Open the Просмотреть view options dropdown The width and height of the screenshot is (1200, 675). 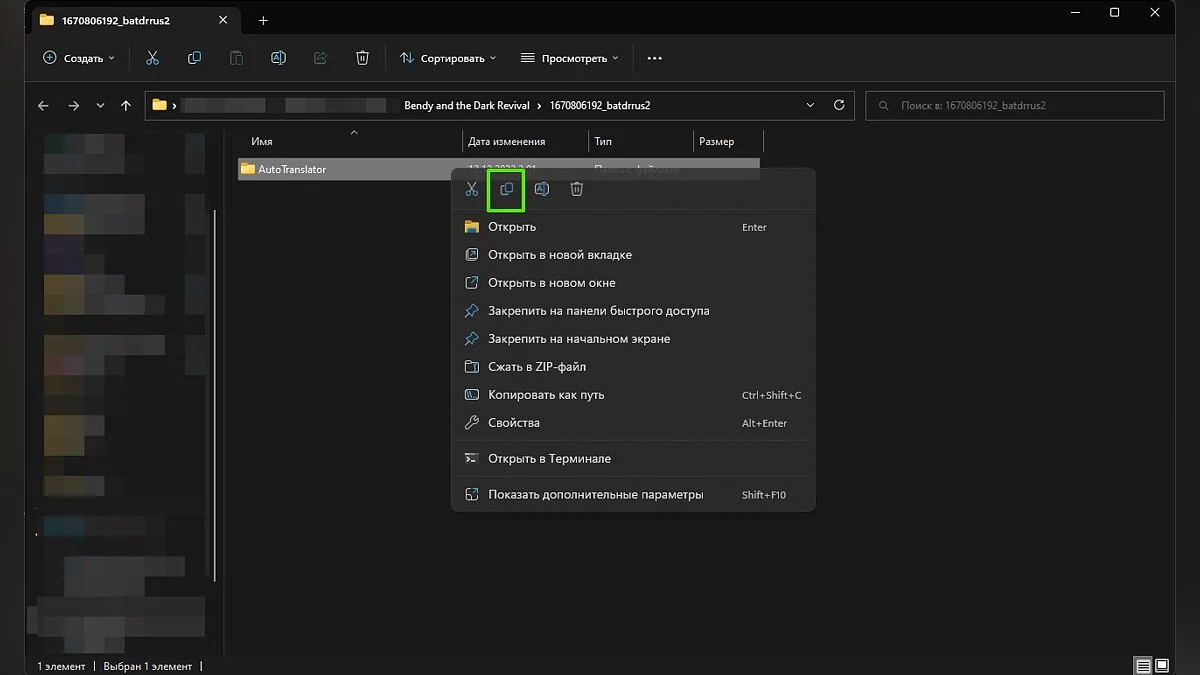click(x=569, y=58)
